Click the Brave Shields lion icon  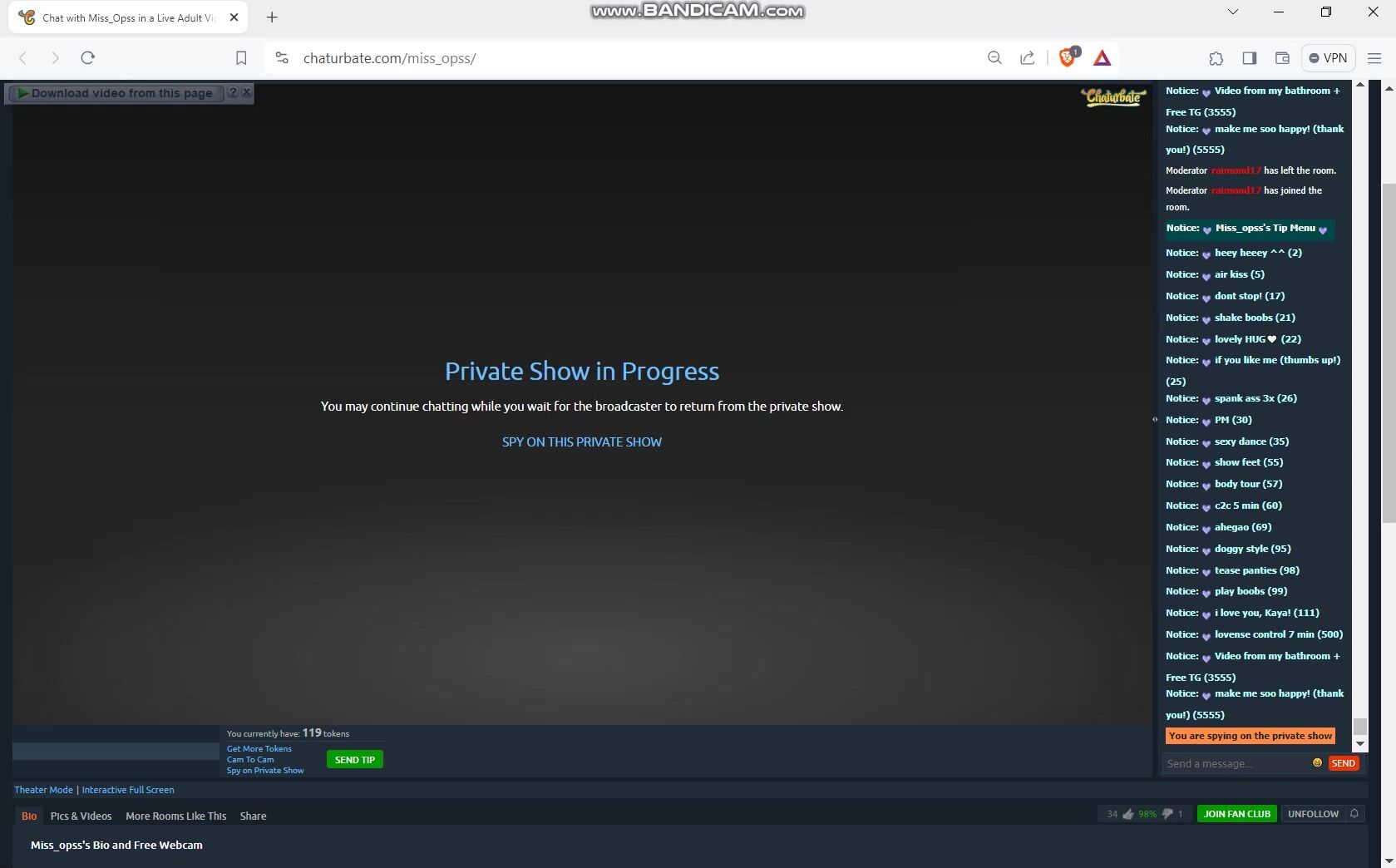tap(1067, 57)
